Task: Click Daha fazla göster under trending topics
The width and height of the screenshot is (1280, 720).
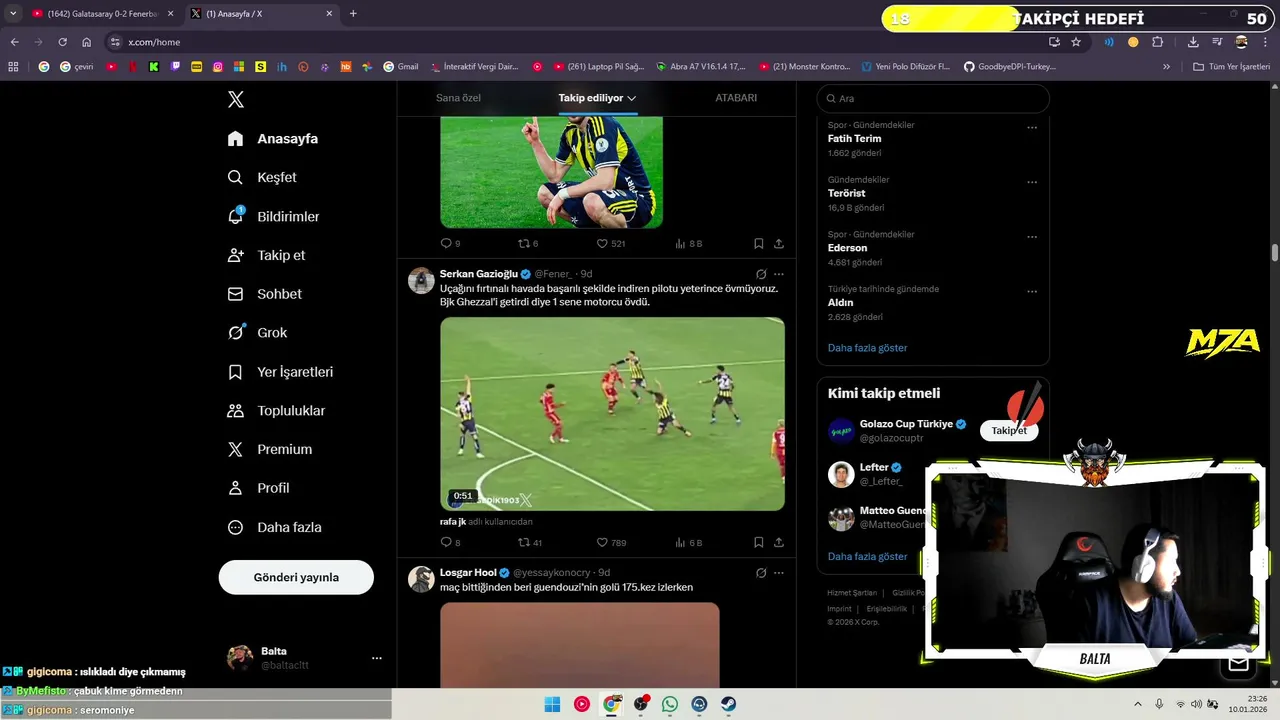Action: (x=868, y=348)
